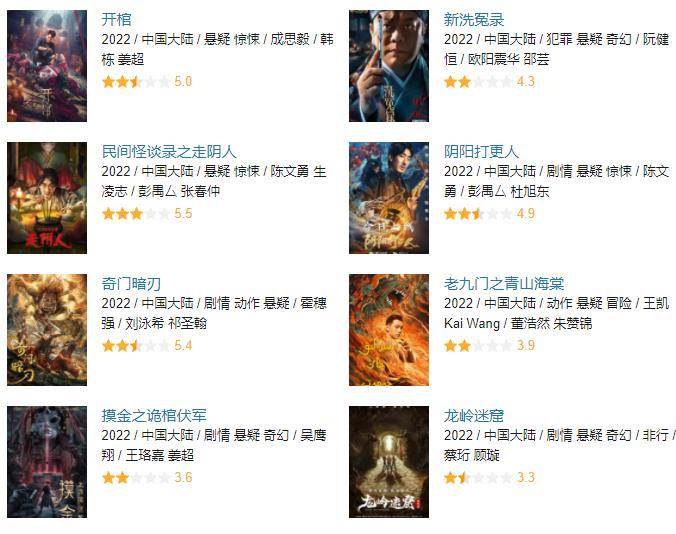Click the 老九门之青山海棠 poster thumbnail

click(x=389, y=330)
